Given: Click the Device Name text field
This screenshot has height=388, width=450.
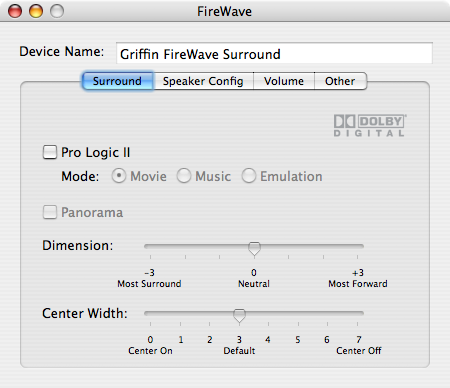Looking at the screenshot, I should coord(274,53).
